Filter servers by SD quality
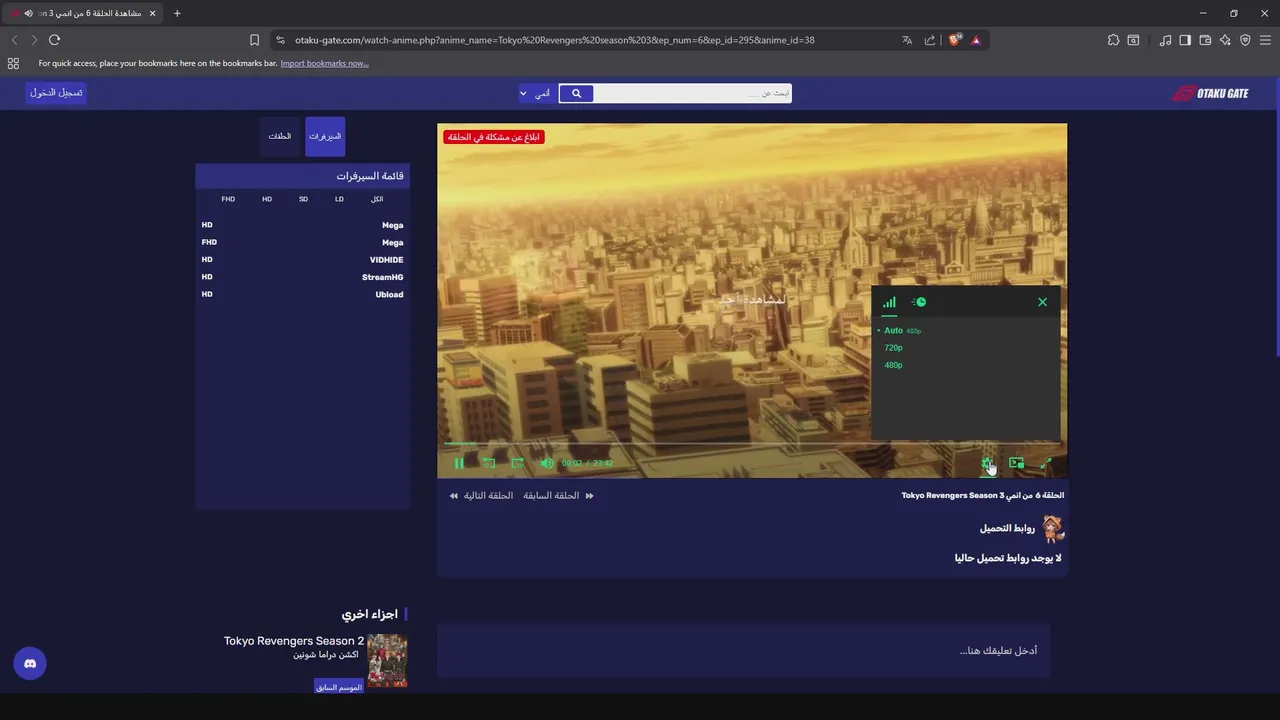Viewport: 1280px width, 720px height. pos(303,199)
